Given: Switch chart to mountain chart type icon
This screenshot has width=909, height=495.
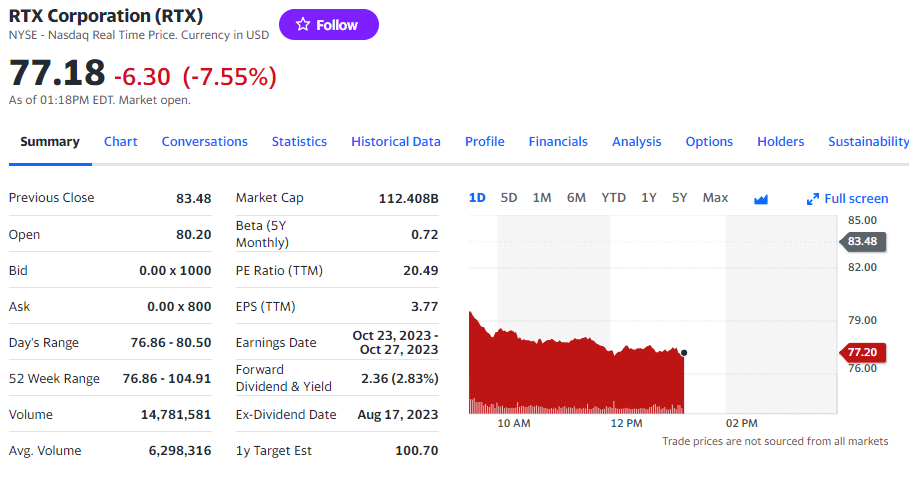Looking at the screenshot, I should click(760, 198).
